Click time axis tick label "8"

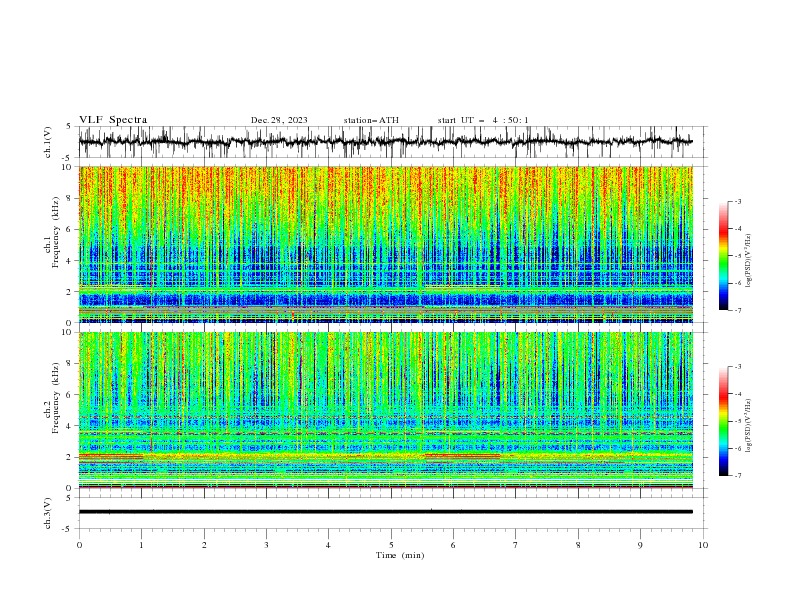click(x=578, y=545)
